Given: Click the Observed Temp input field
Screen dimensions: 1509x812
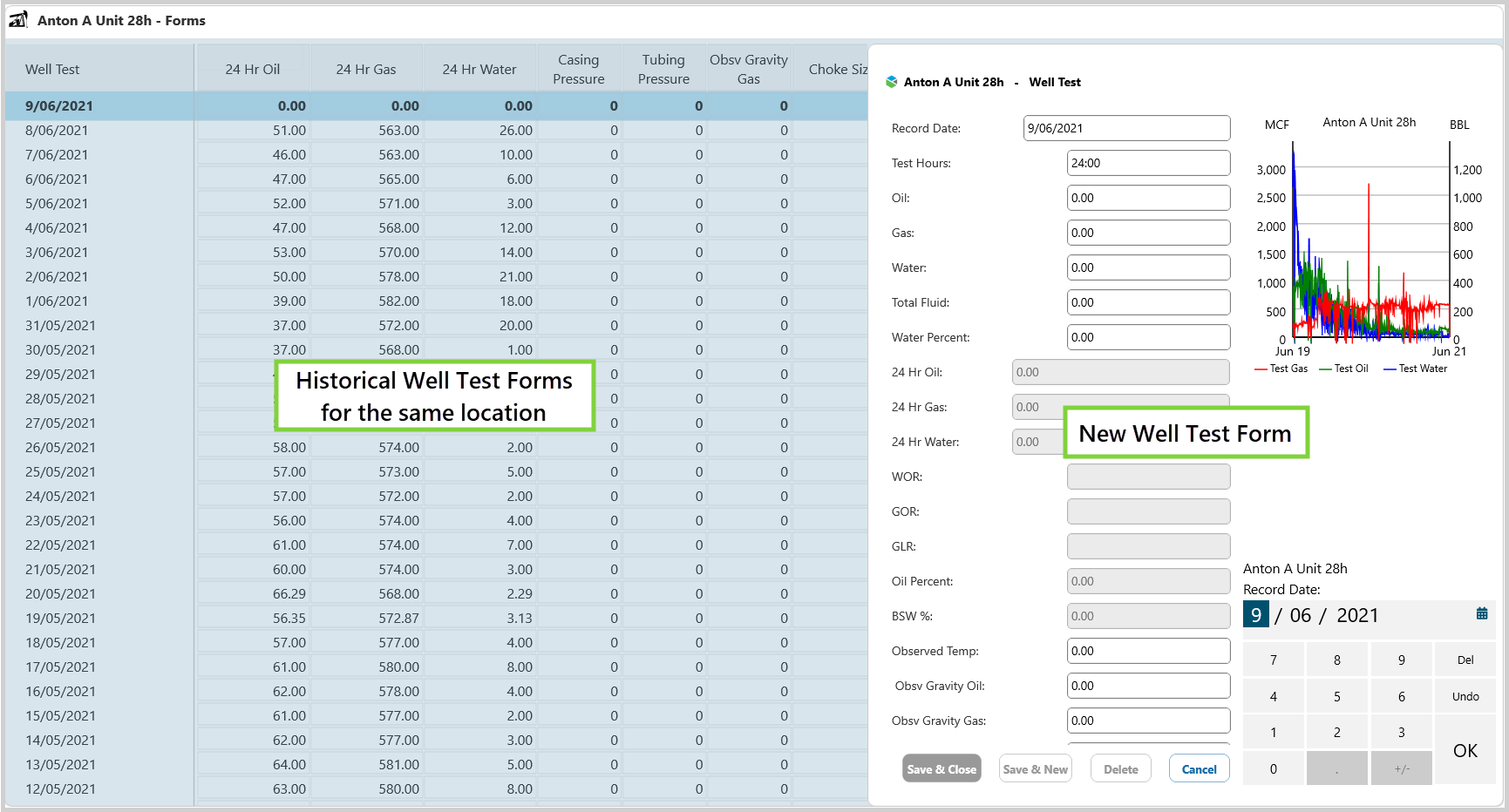Looking at the screenshot, I should (x=1147, y=651).
